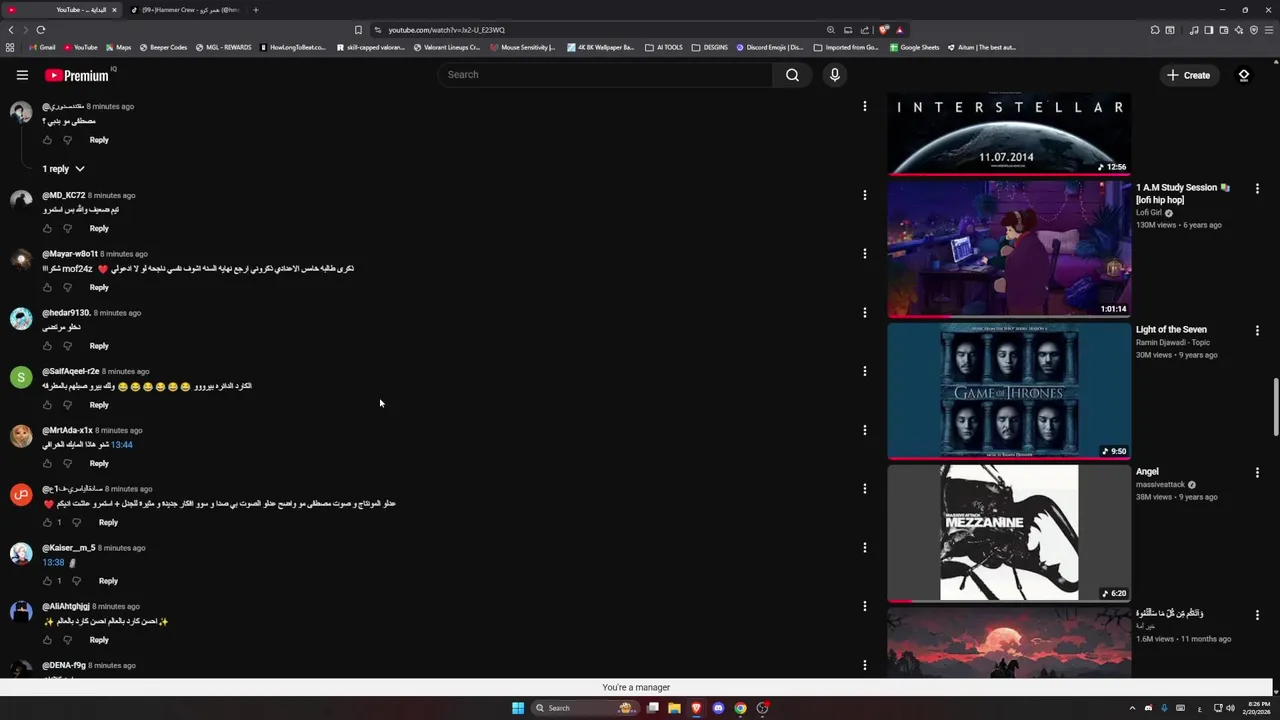This screenshot has width=1280, height=720.
Task: Like the comment by @SaifAqeel-r2e
Action: click(47, 405)
